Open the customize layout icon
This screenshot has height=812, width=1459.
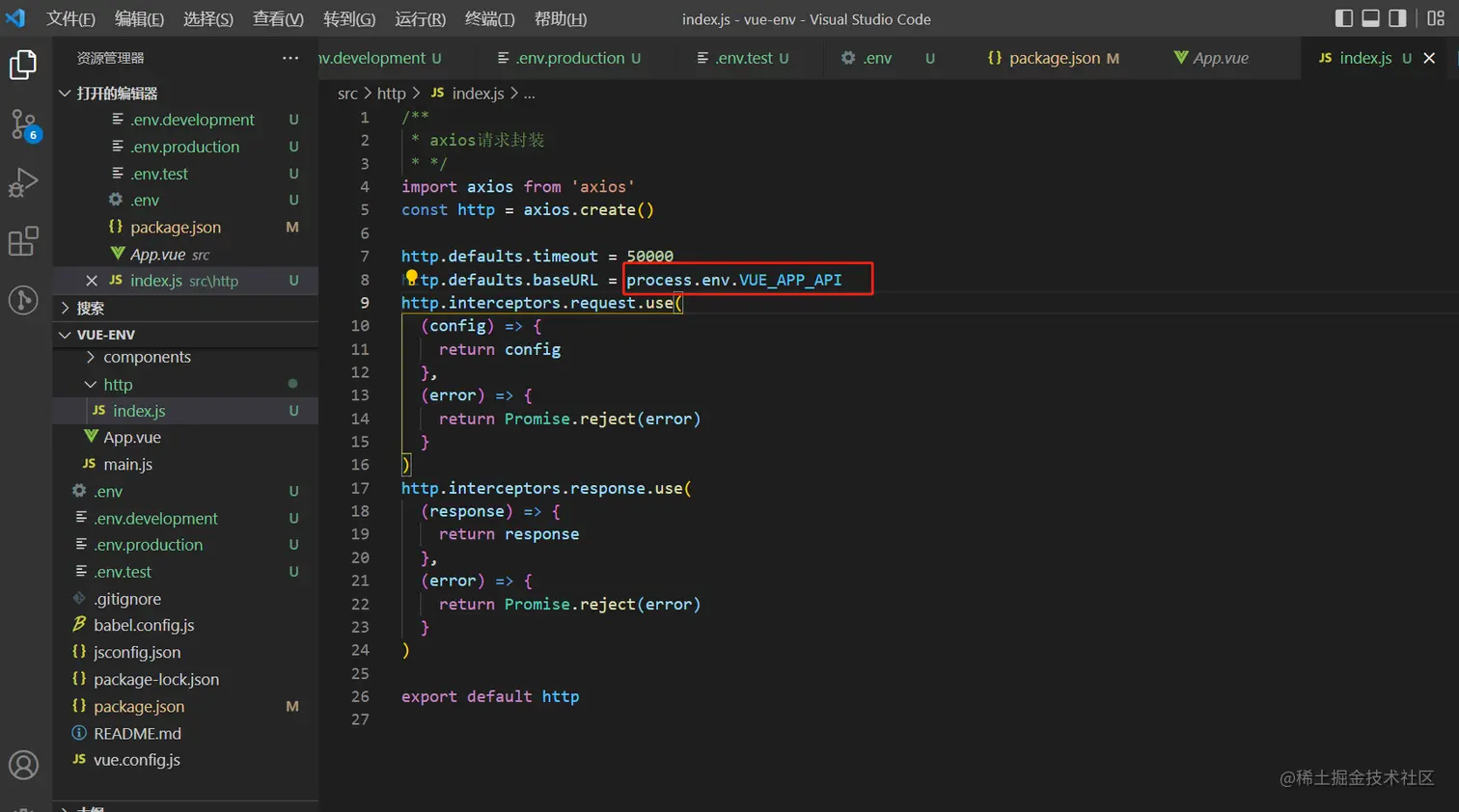(1436, 18)
